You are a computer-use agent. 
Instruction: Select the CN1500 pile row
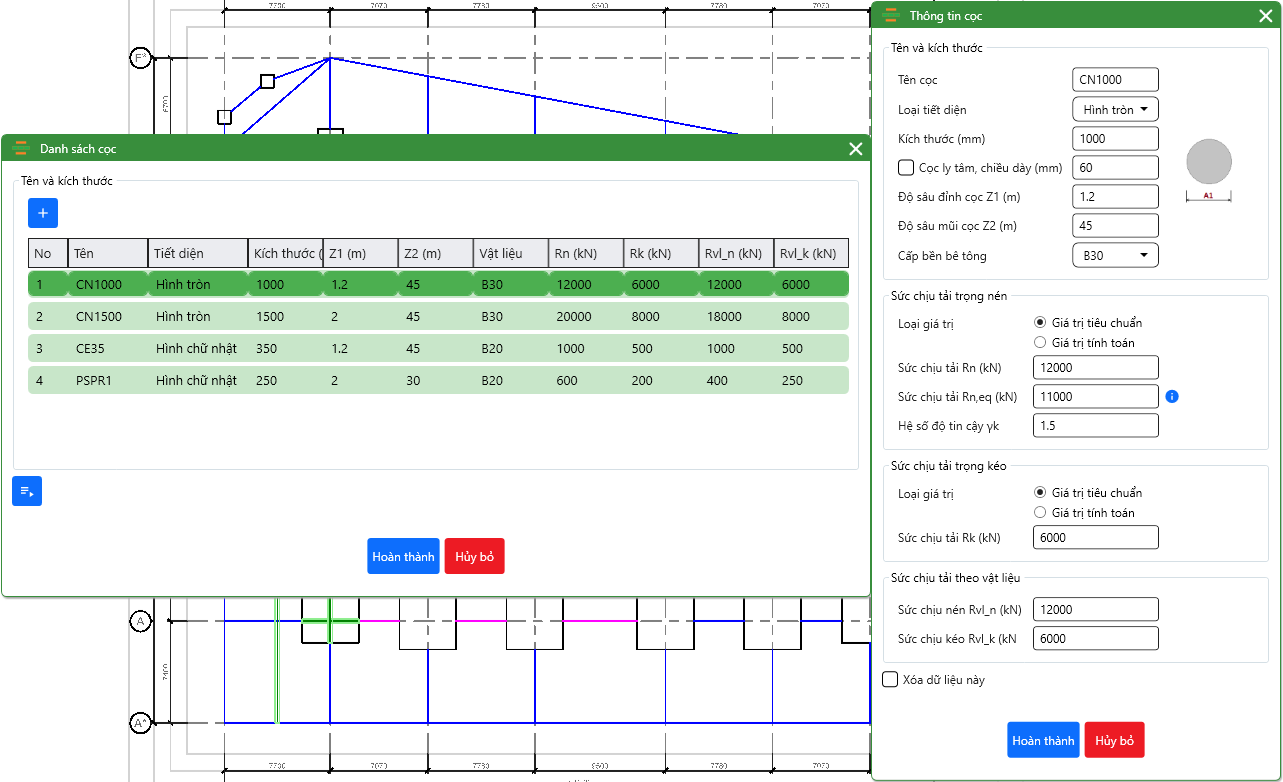[x=438, y=317]
